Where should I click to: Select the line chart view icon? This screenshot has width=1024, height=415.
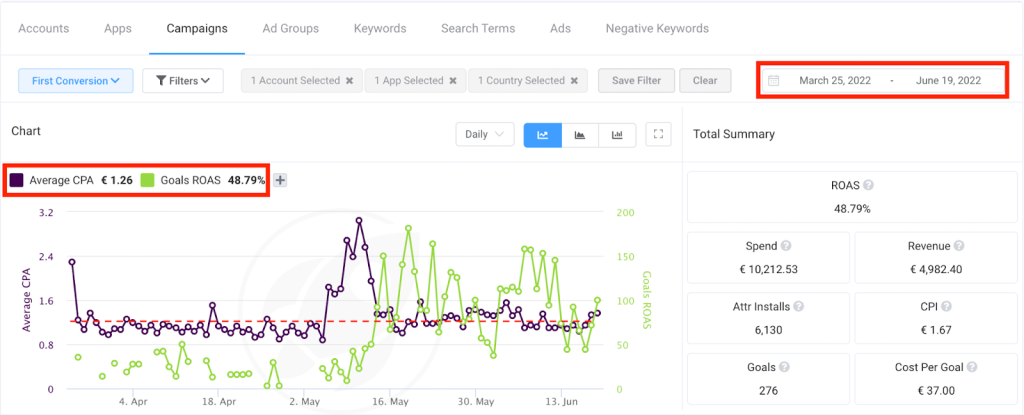pyautogui.click(x=543, y=135)
